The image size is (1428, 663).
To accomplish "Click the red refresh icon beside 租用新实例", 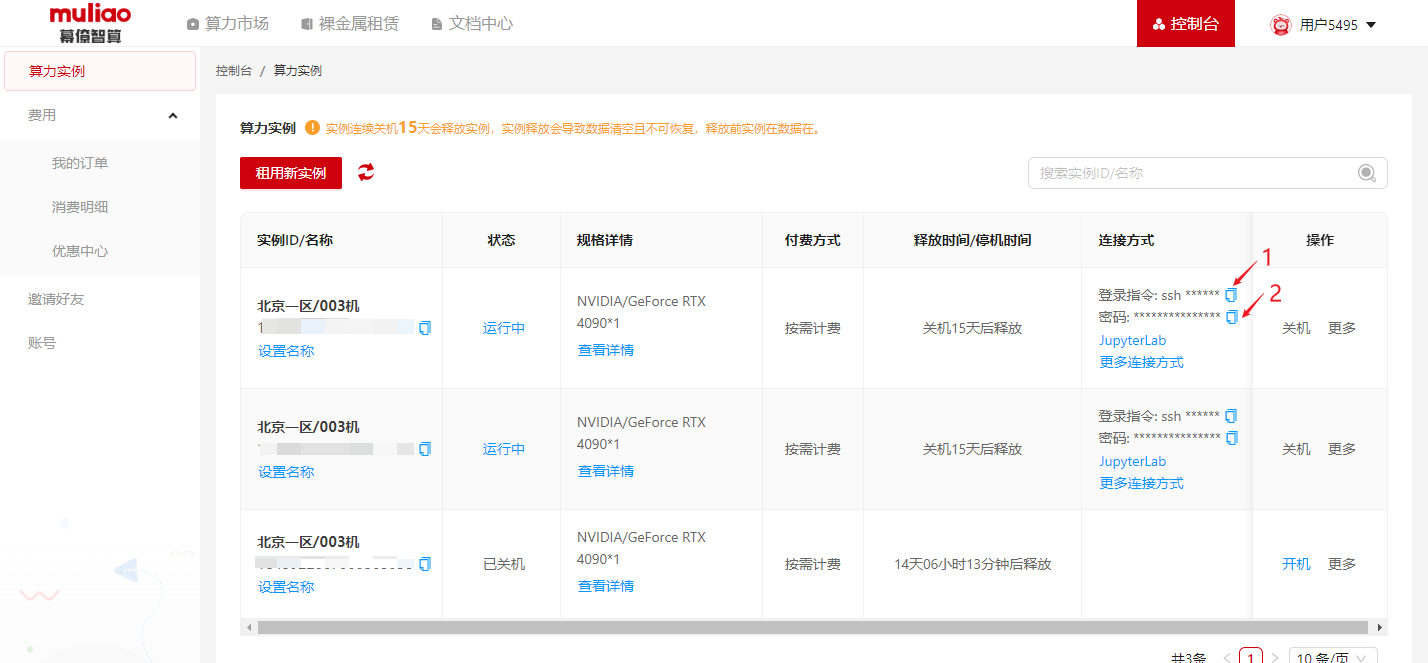I will coord(366,173).
